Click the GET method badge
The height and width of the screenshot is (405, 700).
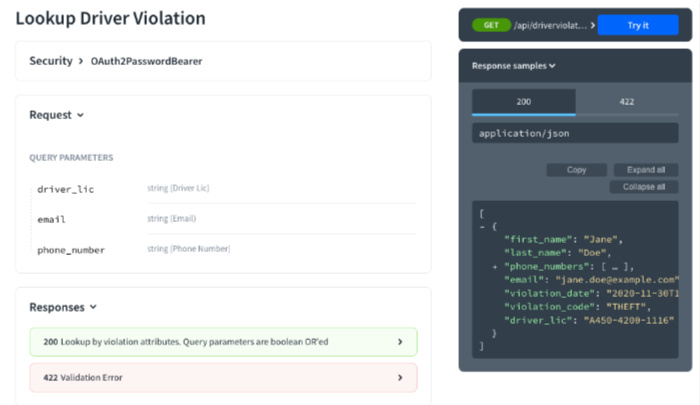[x=490, y=25]
